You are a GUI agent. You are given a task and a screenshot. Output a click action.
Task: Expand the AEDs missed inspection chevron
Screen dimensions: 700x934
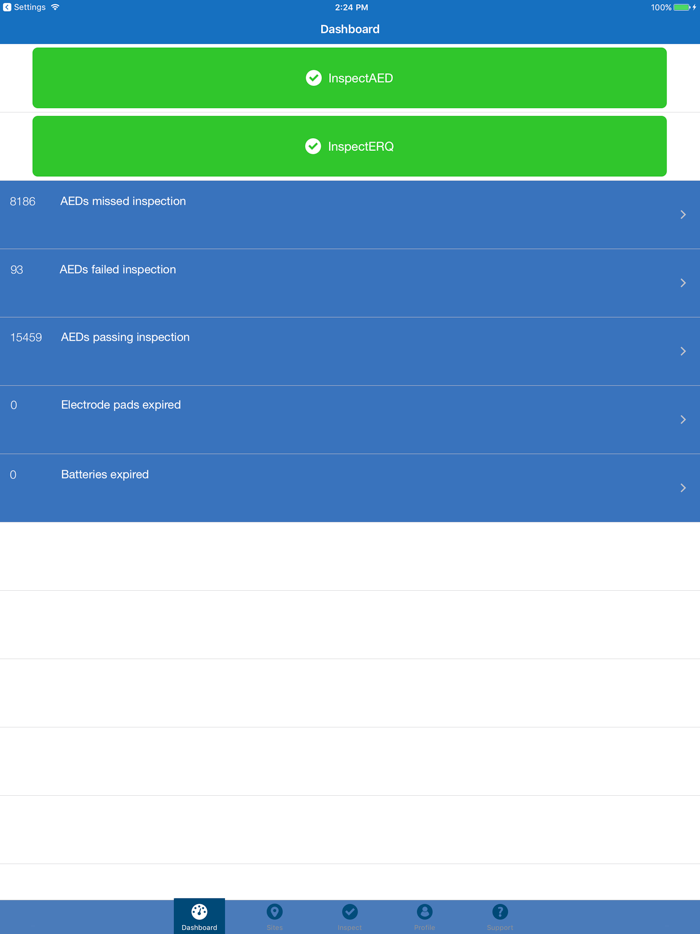(x=683, y=214)
